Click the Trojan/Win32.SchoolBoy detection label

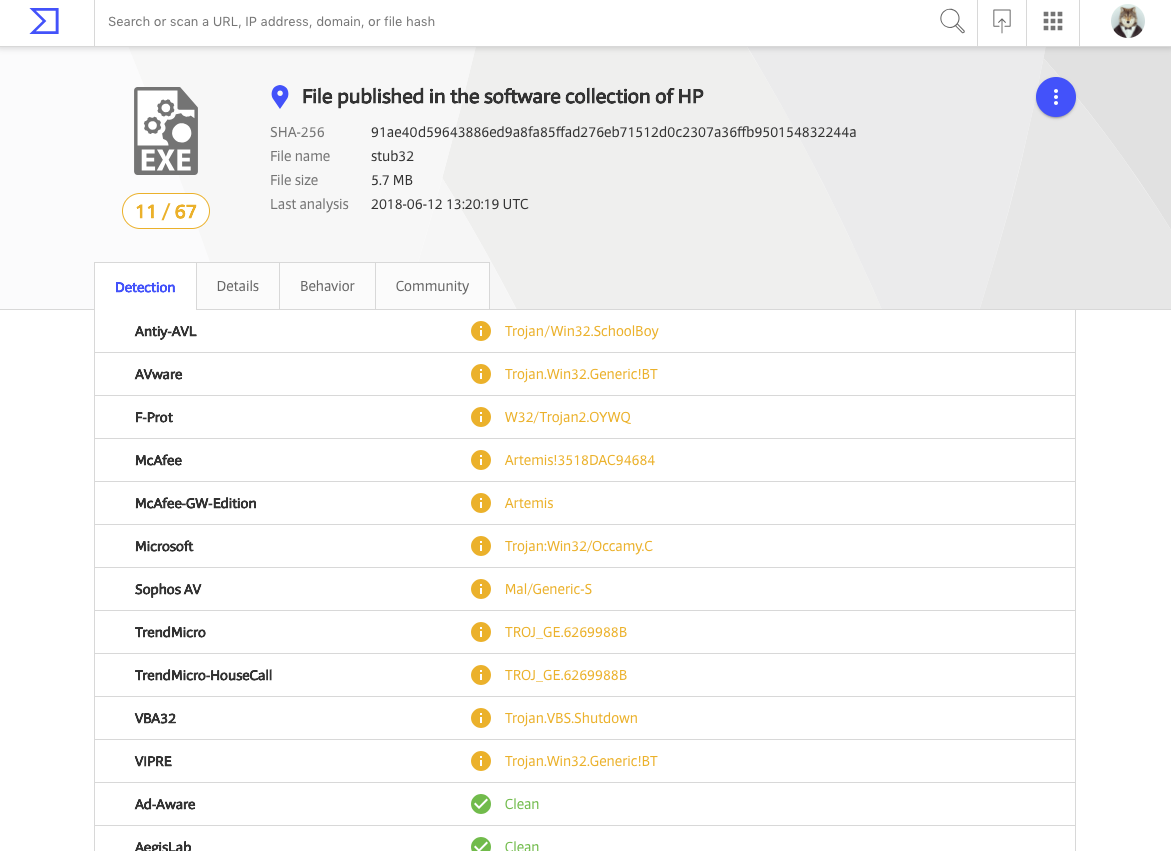581,331
